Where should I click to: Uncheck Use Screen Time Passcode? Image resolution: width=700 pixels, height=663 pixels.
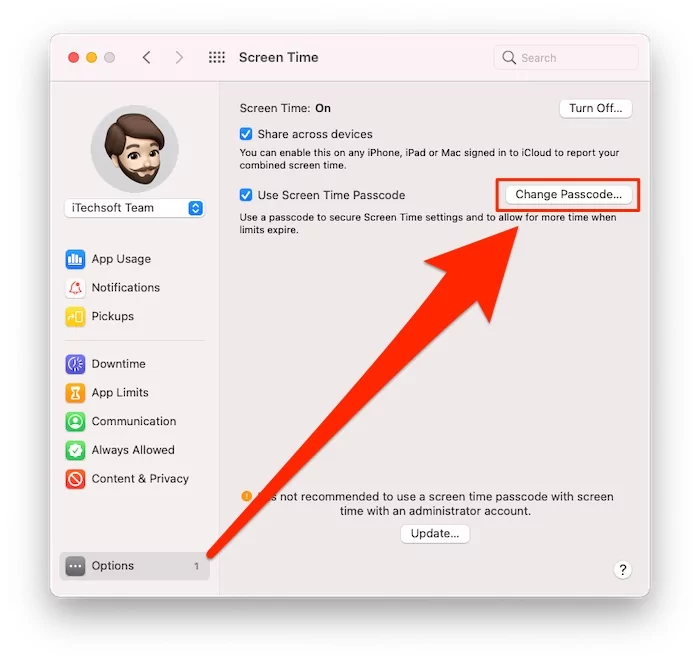tap(246, 195)
